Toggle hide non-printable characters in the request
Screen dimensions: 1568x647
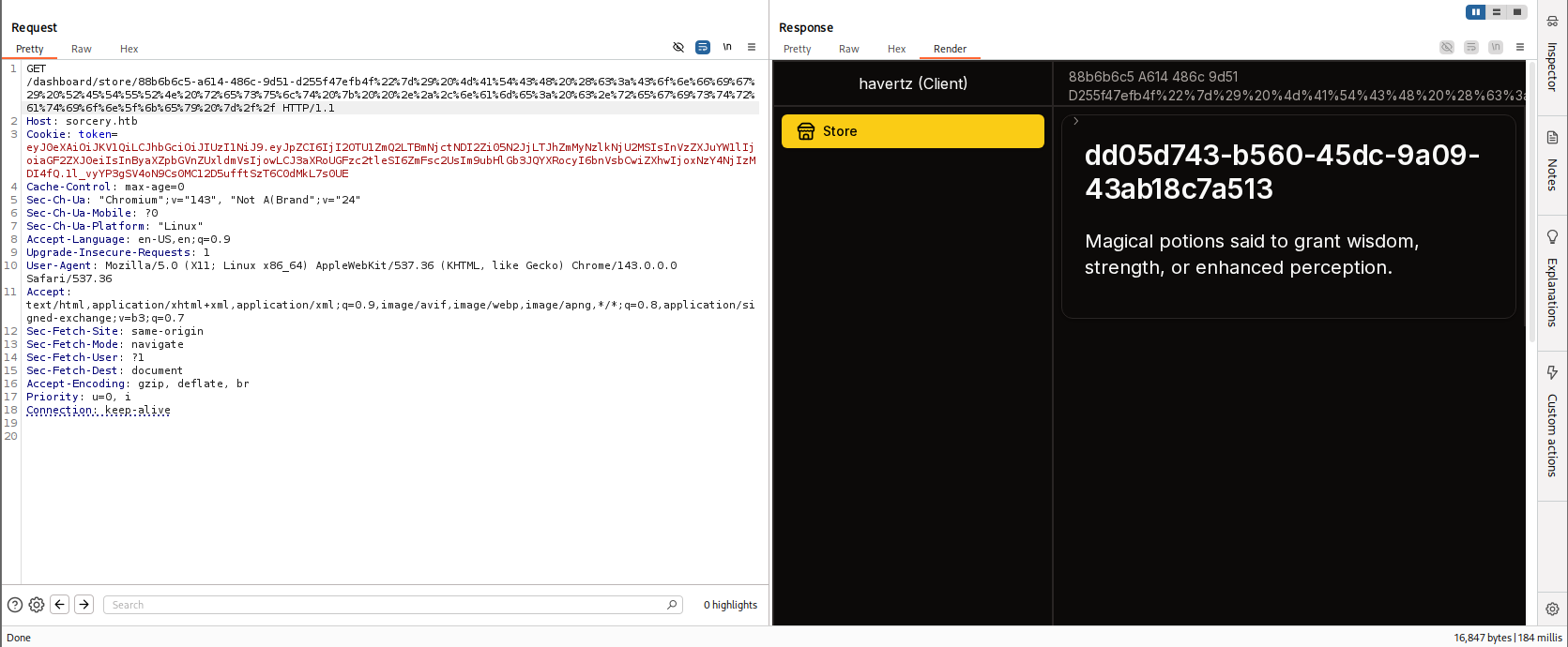click(678, 47)
